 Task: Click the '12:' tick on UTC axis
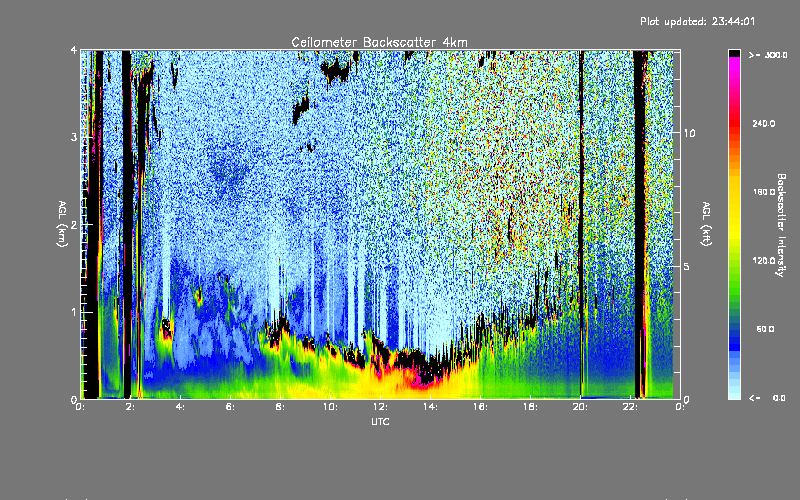tap(380, 407)
